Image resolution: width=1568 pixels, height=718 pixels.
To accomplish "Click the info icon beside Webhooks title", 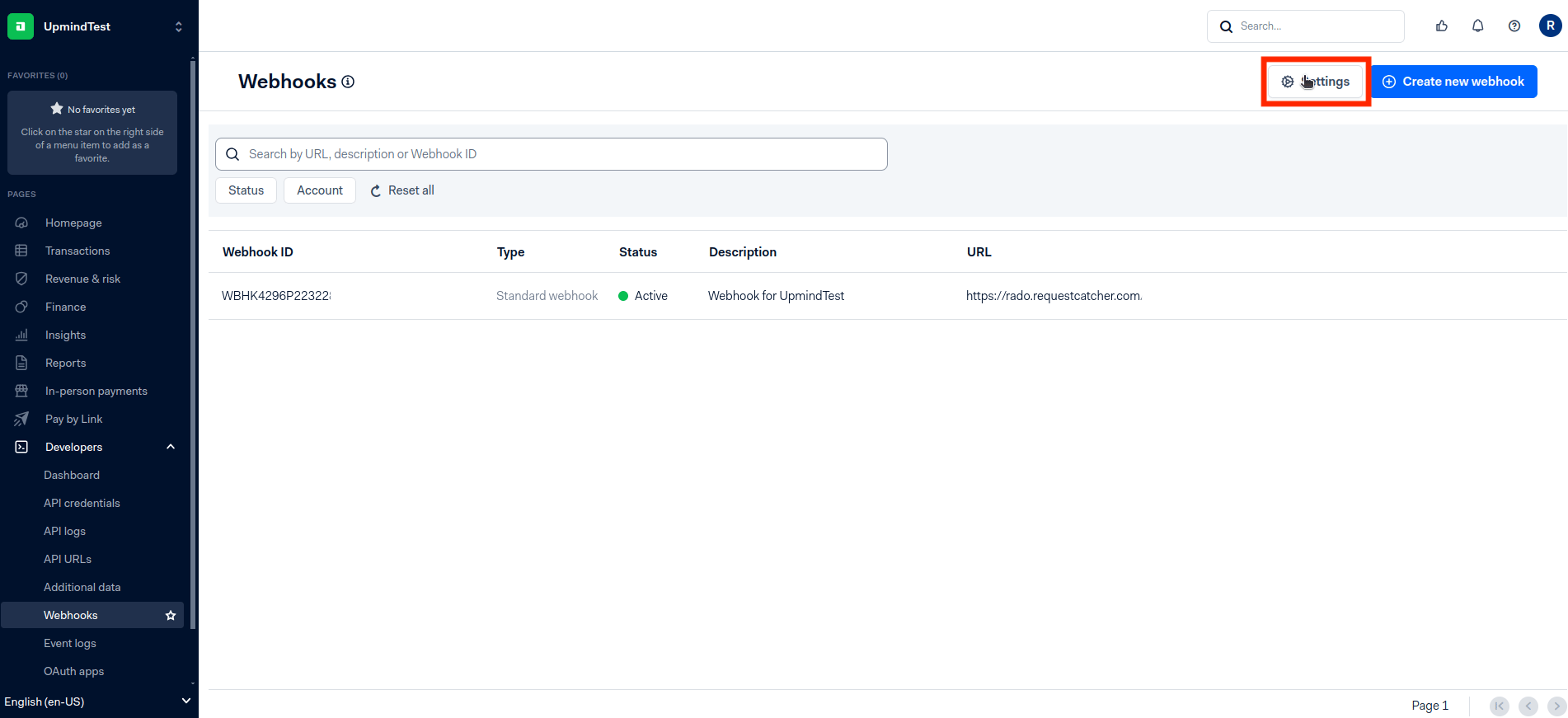I will point(348,82).
